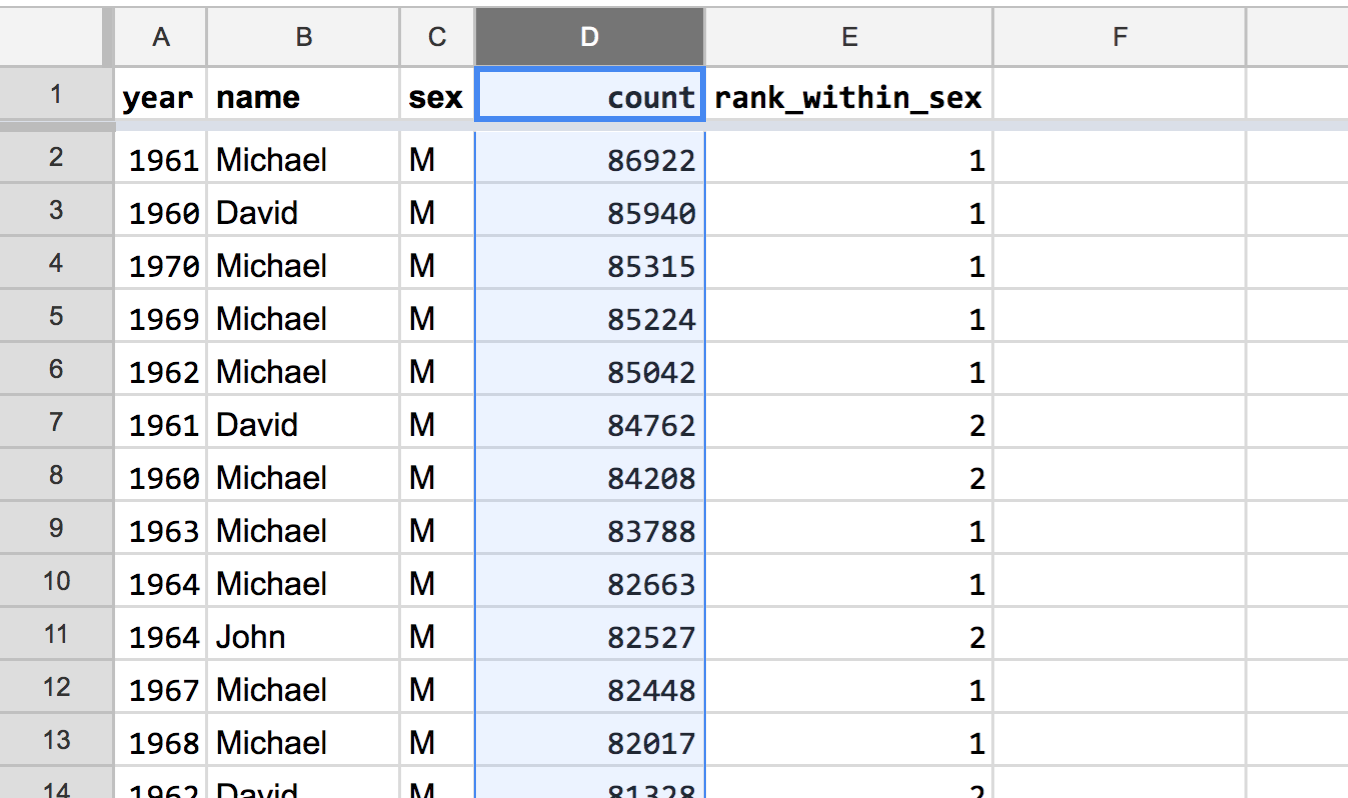Screen dimensions: 1348x798
Task: Click the cell with count 85940
Action: 590,212
